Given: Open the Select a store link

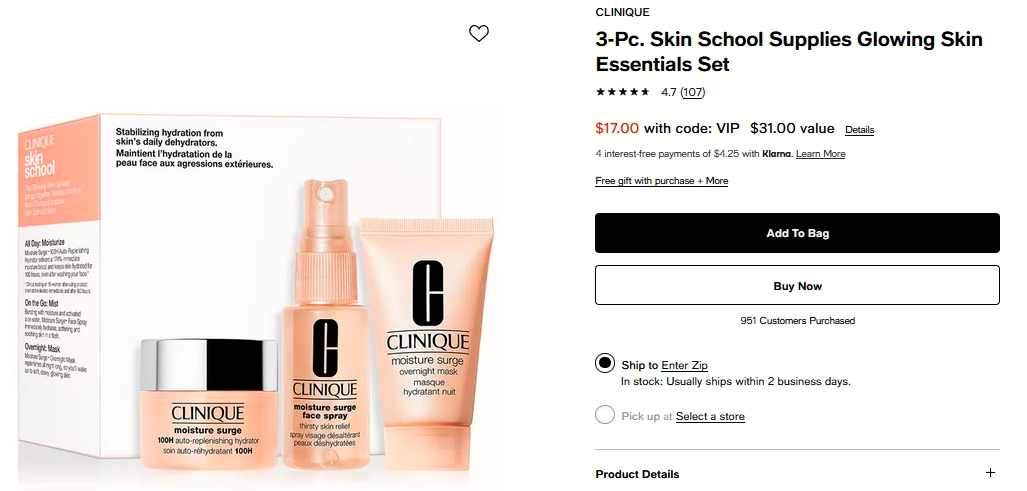Looking at the screenshot, I should click(x=710, y=416).
